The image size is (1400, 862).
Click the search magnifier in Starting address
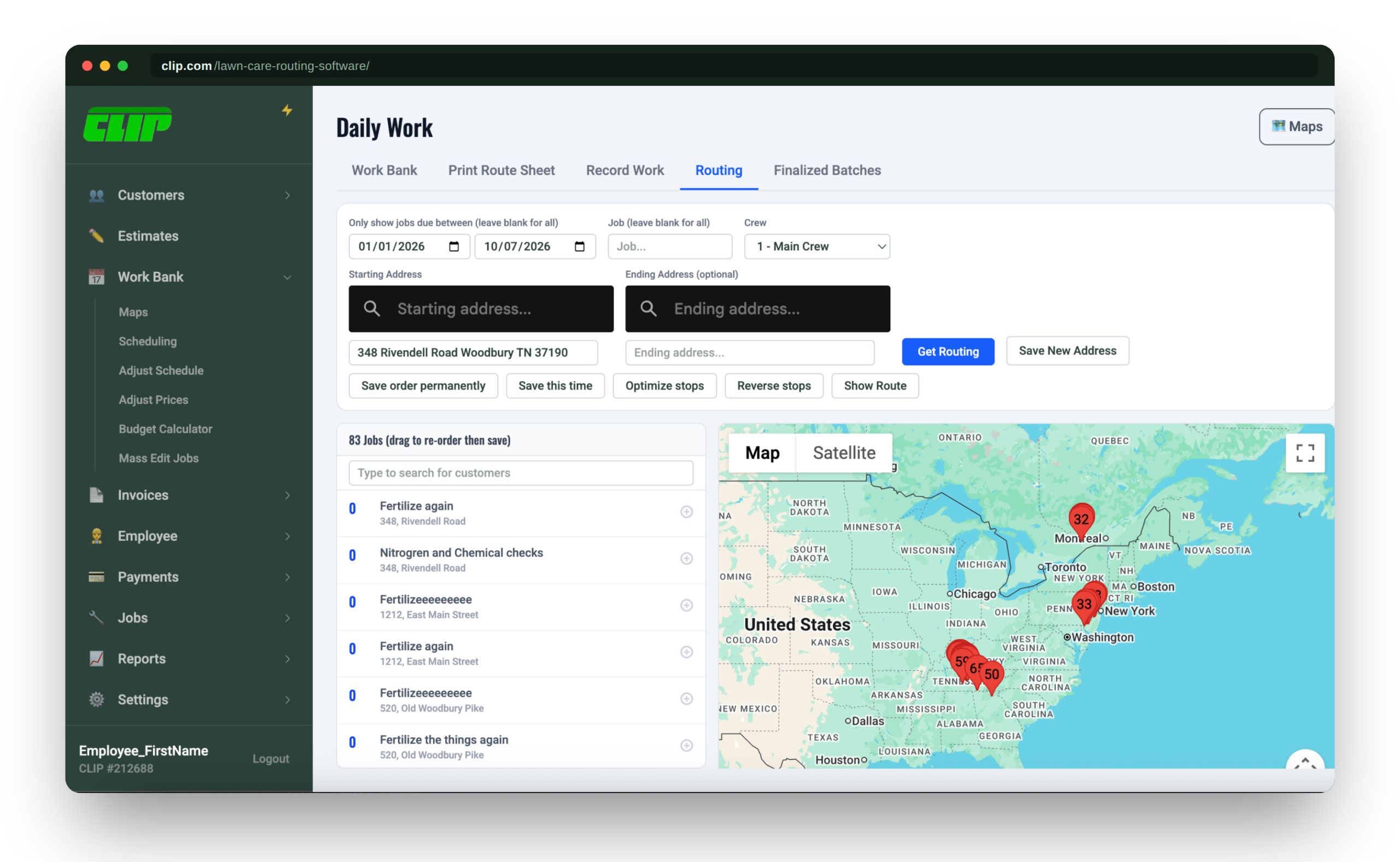pos(372,309)
